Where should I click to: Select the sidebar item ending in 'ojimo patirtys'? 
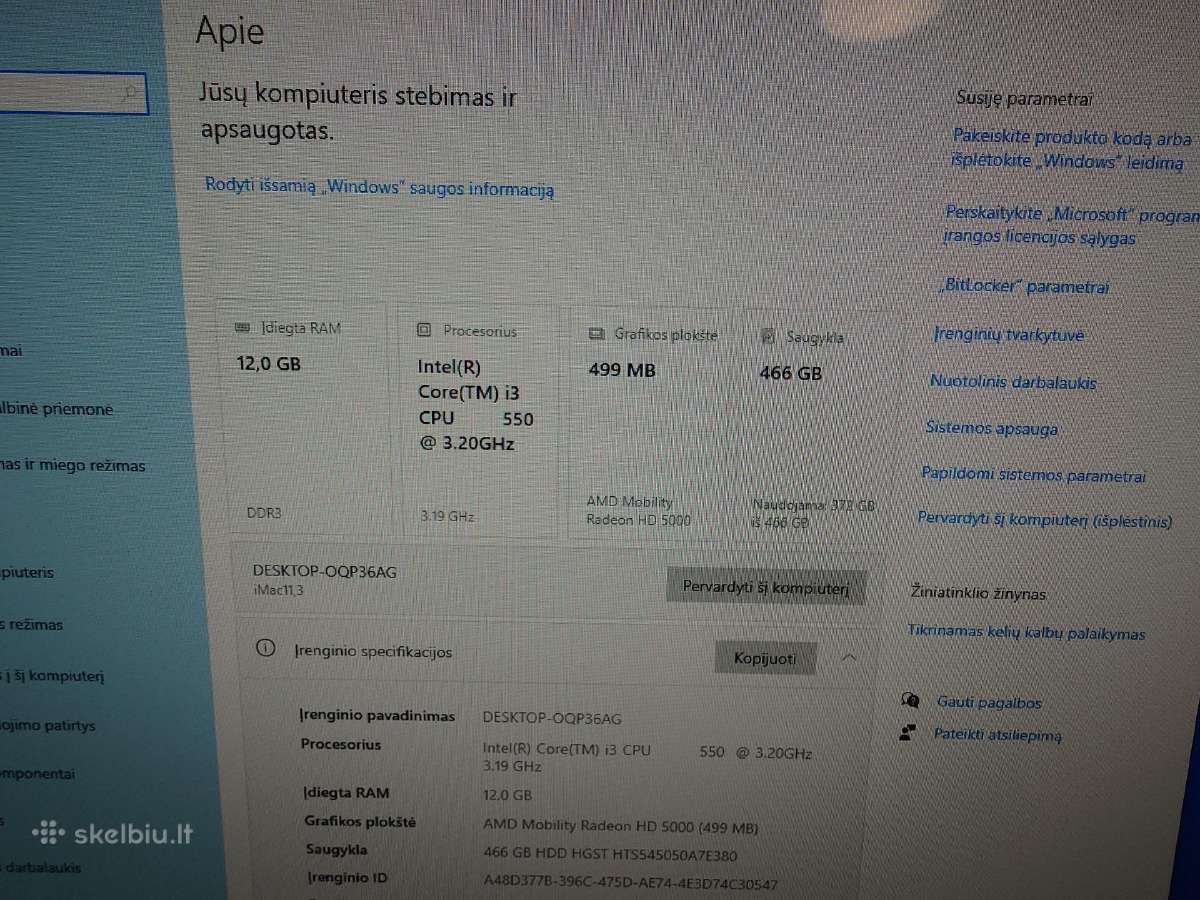point(48,725)
